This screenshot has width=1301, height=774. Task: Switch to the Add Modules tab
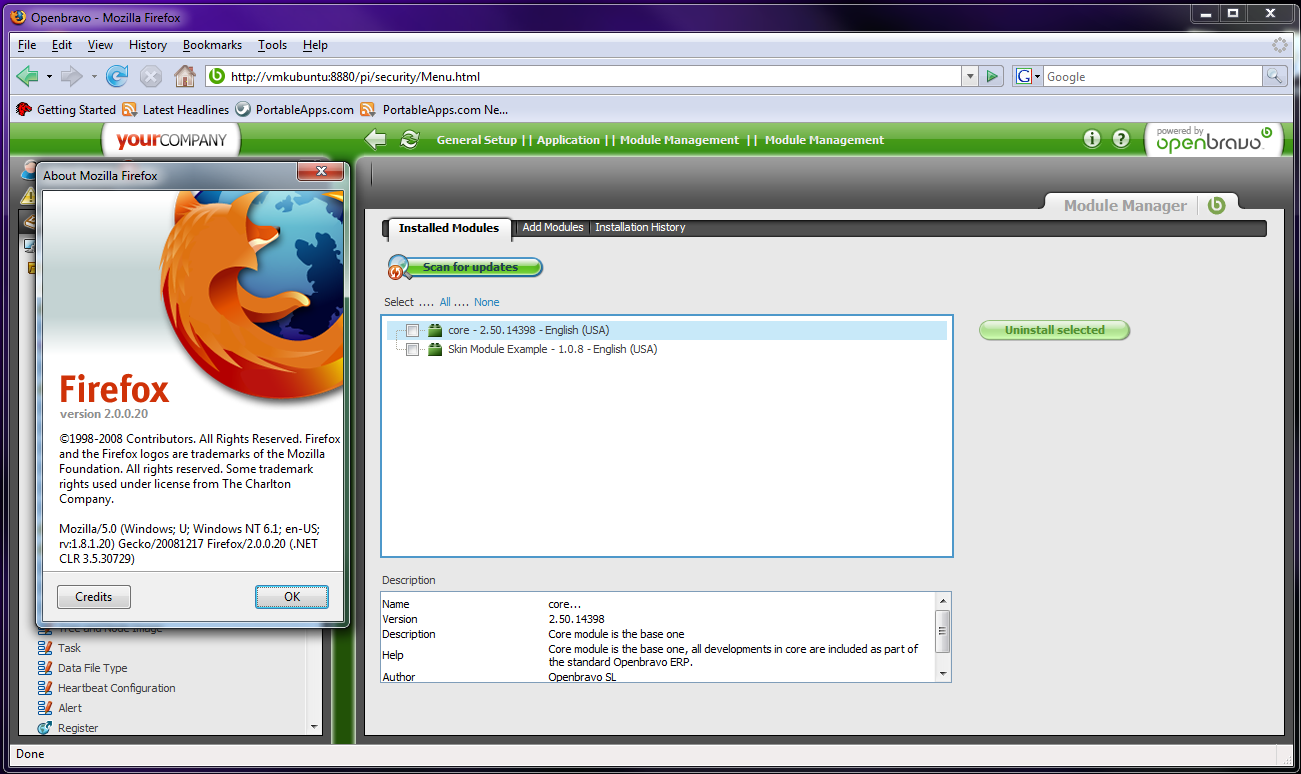pyautogui.click(x=553, y=228)
